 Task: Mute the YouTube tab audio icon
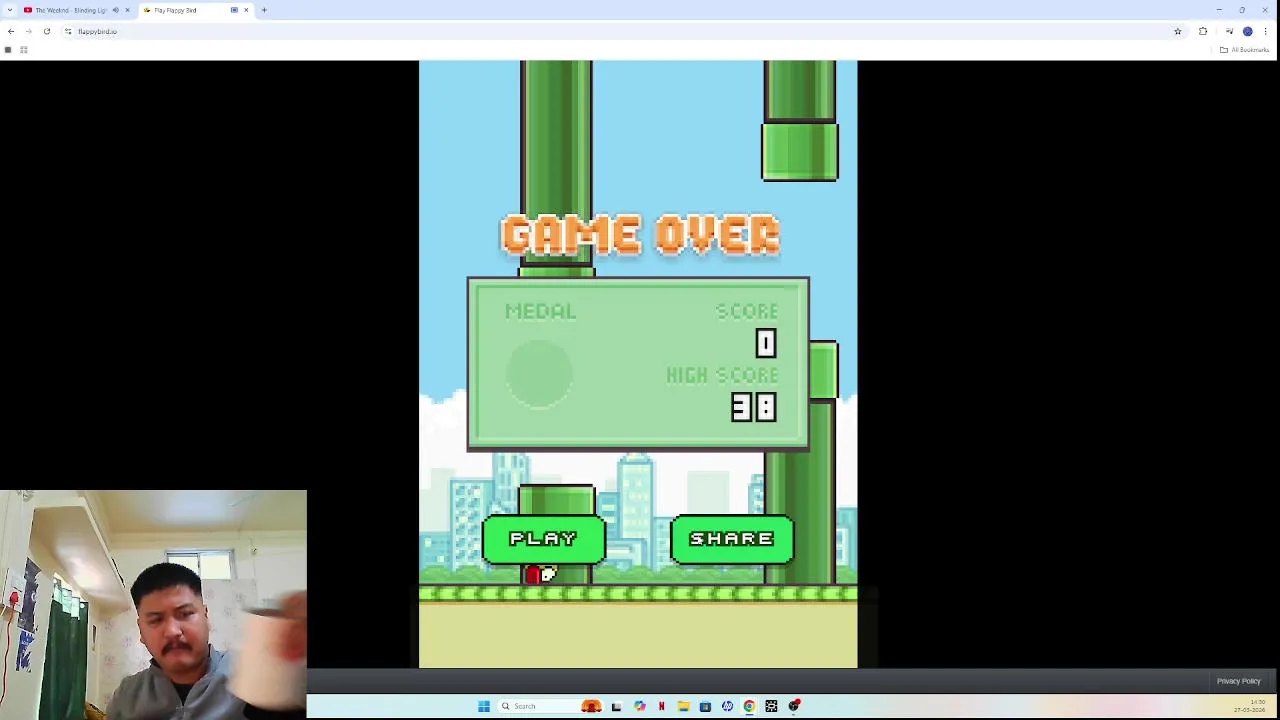(x=115, y=10)
